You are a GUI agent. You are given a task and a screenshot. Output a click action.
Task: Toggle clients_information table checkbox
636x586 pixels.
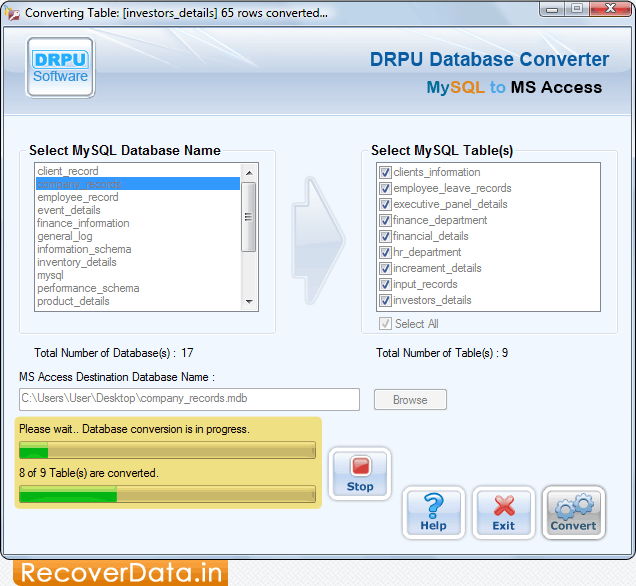coord(385,172)
